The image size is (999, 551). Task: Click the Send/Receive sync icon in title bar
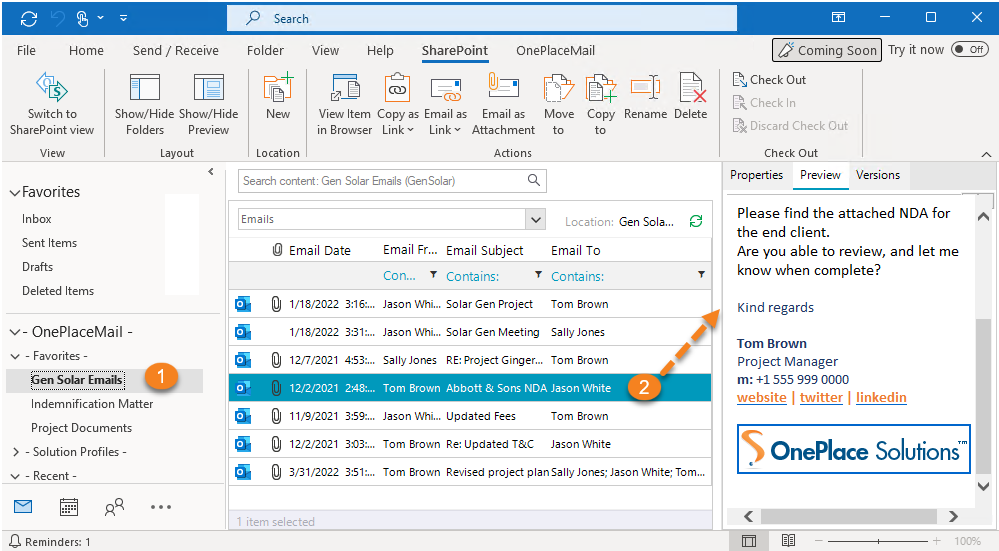(x=29, y=18)
